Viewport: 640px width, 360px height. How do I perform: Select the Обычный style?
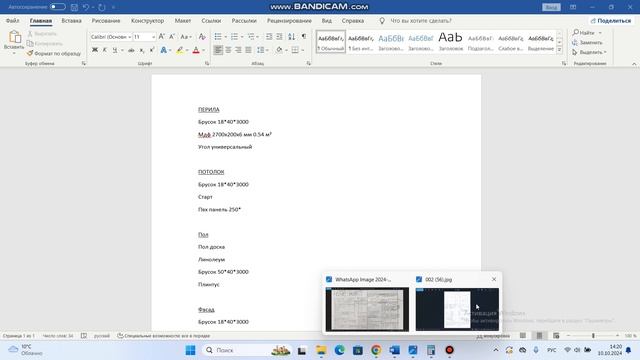pos(331,42)
